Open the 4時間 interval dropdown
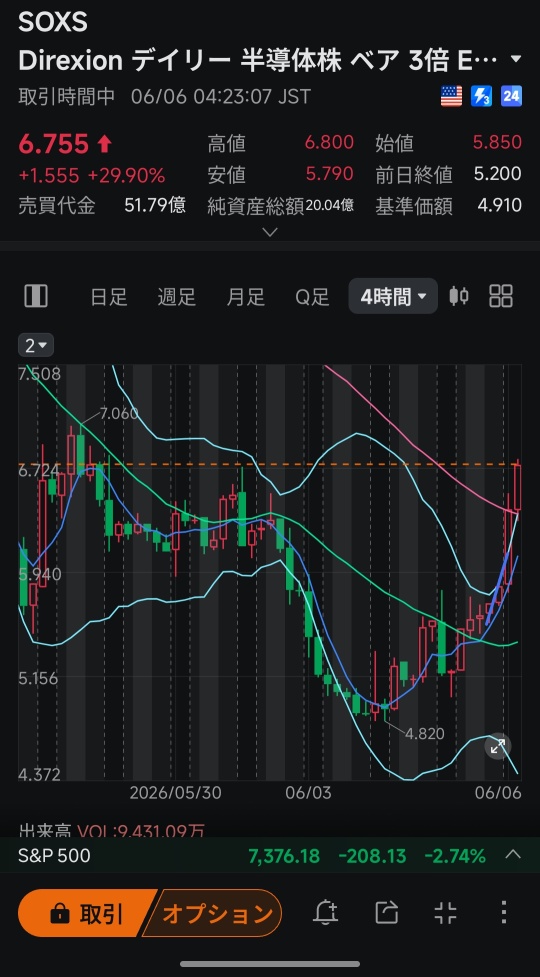540x977 pixels. coord(393,297)
